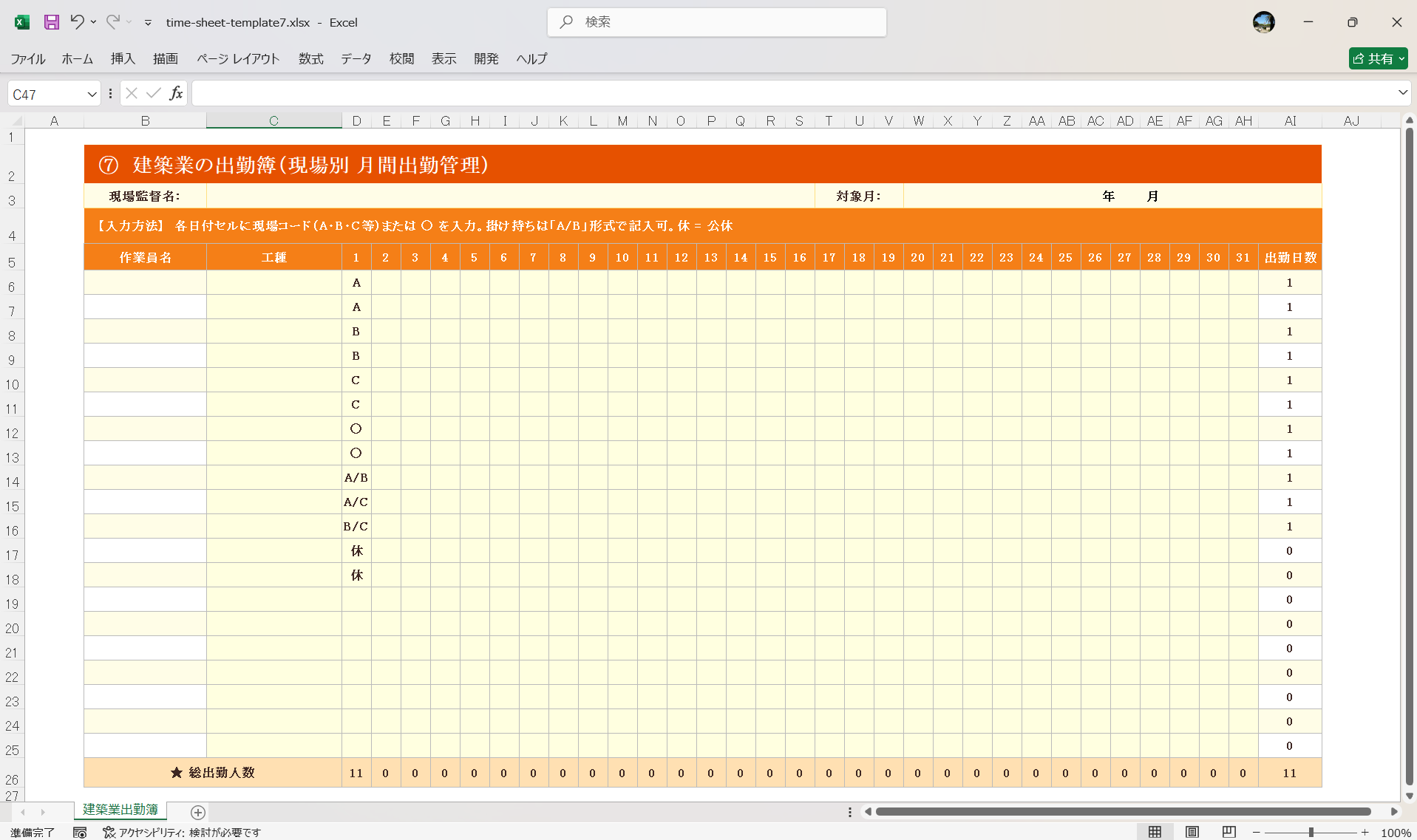Screen dimensions: 1417x840
Task: Click the previous sheet navigation arrow
Action: (23, 812)
